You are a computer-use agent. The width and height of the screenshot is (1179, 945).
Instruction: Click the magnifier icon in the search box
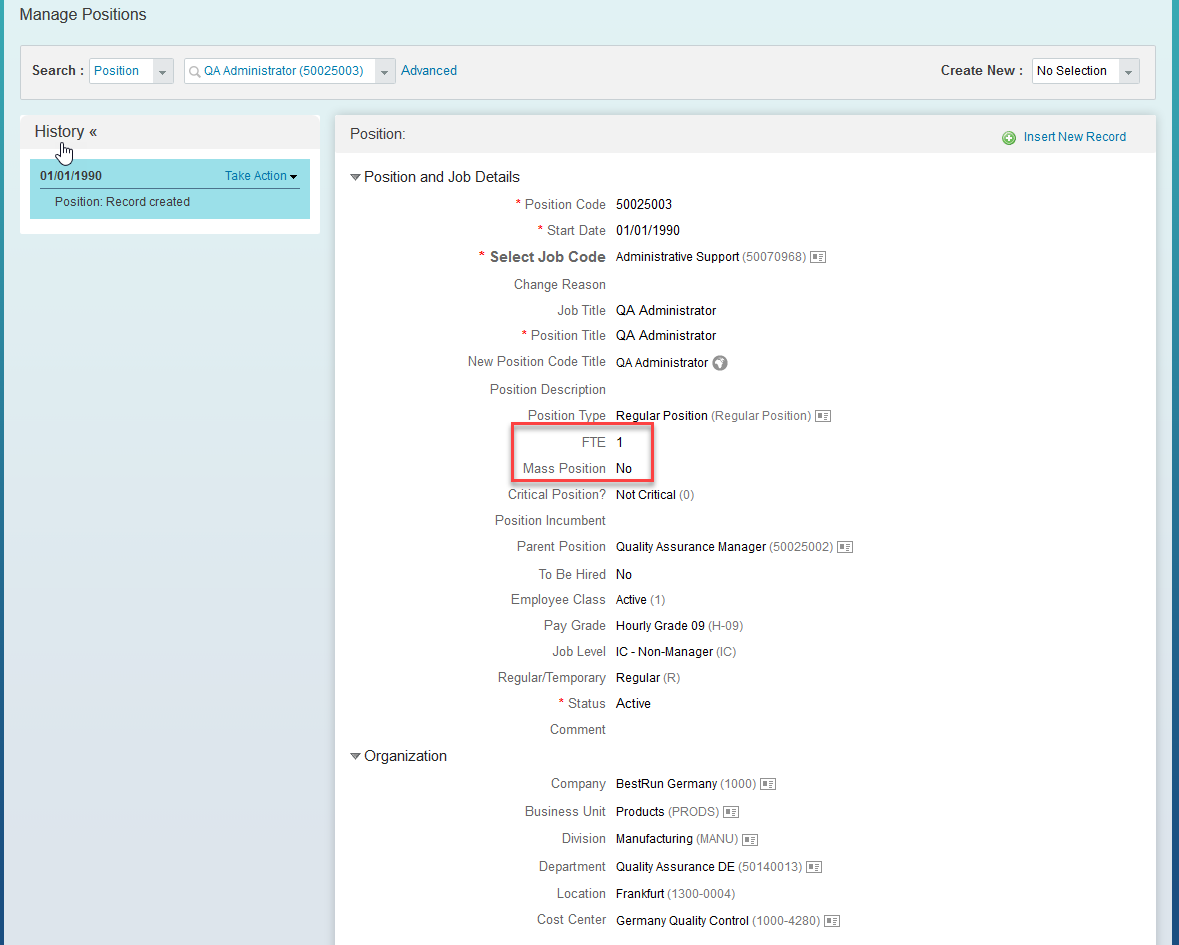click(195, 71)
